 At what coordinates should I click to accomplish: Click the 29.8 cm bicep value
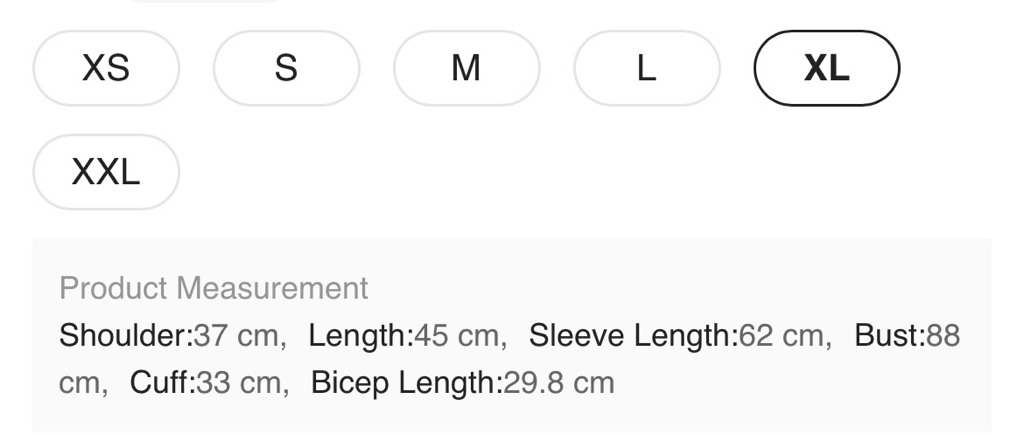[x=558, y=382]
